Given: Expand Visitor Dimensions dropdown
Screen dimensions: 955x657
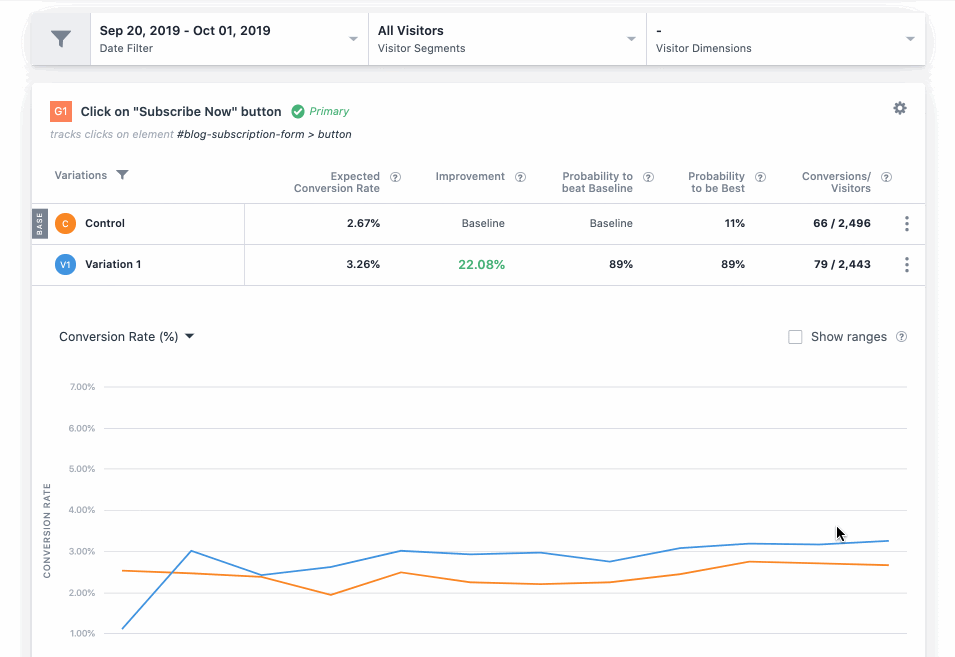Looking at the screenshot, I should [786, 39].
